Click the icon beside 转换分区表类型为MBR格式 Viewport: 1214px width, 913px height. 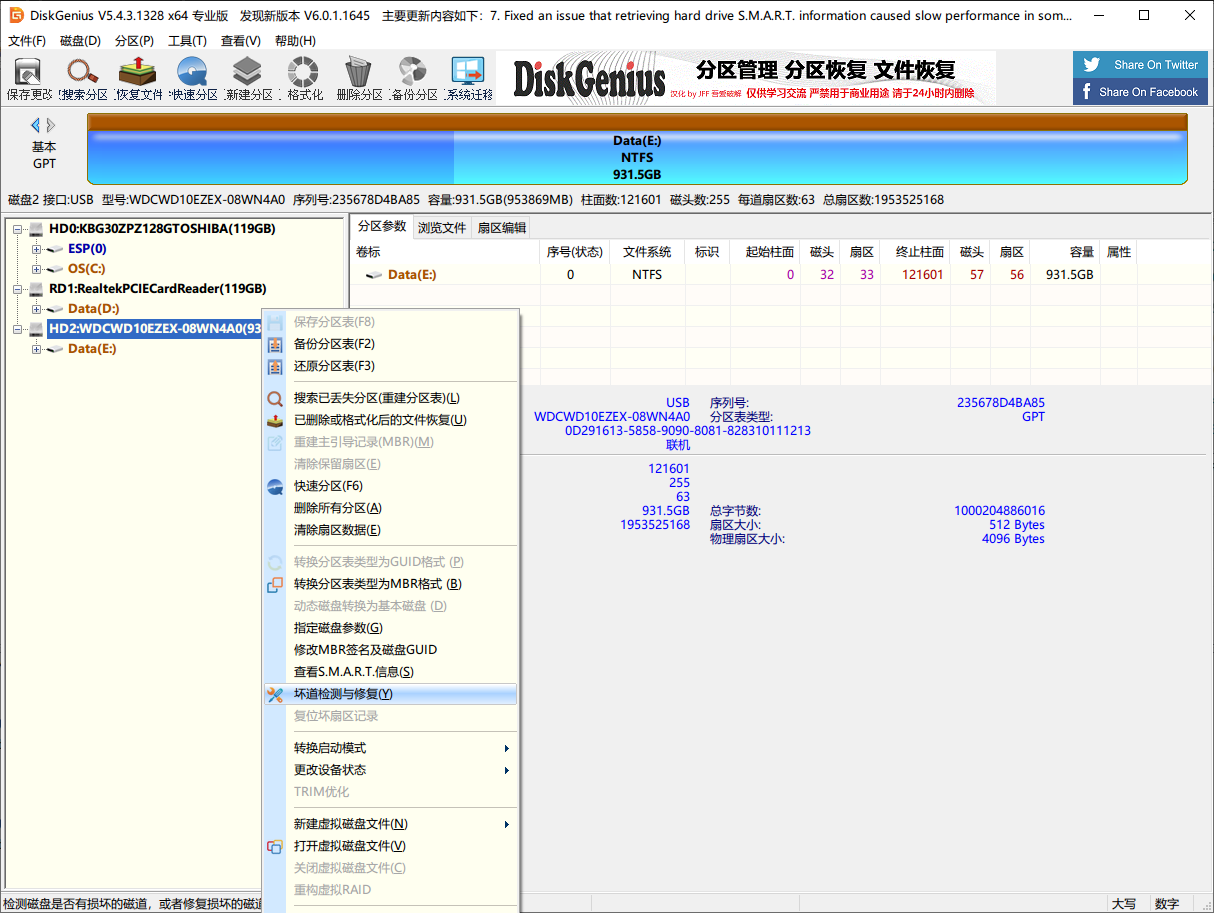tap(275, 584)
